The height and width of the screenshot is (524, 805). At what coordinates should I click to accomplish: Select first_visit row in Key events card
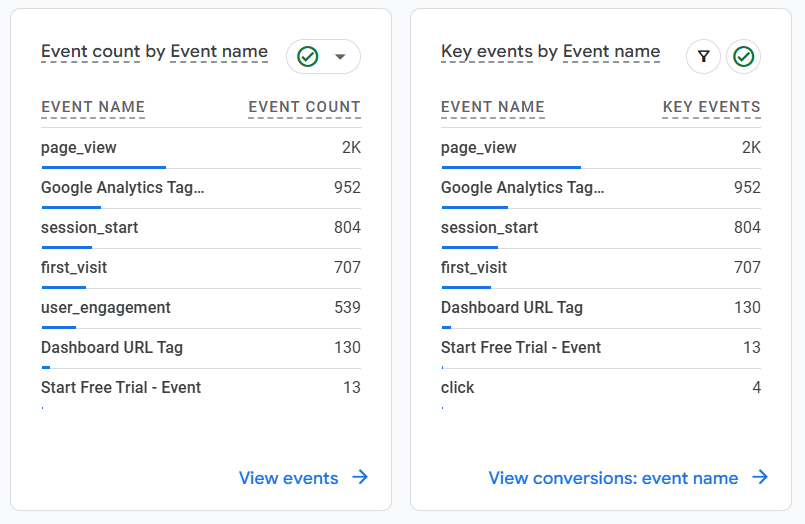601,268
